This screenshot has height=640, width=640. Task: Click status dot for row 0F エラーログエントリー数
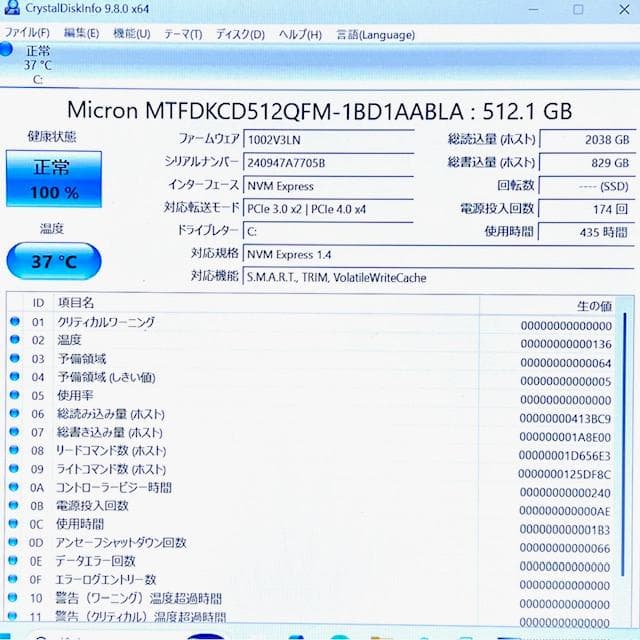point(13,579)
